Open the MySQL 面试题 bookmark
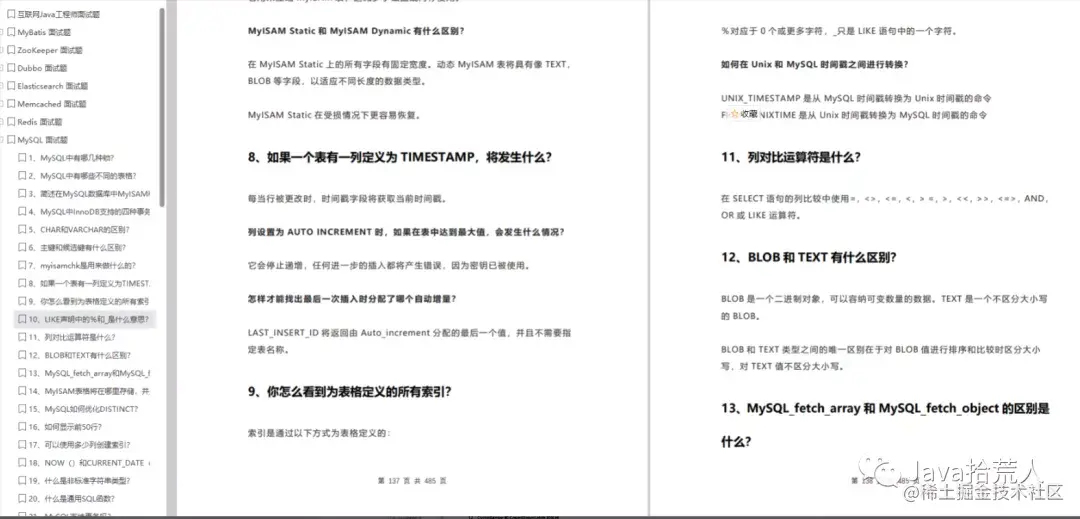Viewport: 1080px width, 519px height. click(43, 140)
